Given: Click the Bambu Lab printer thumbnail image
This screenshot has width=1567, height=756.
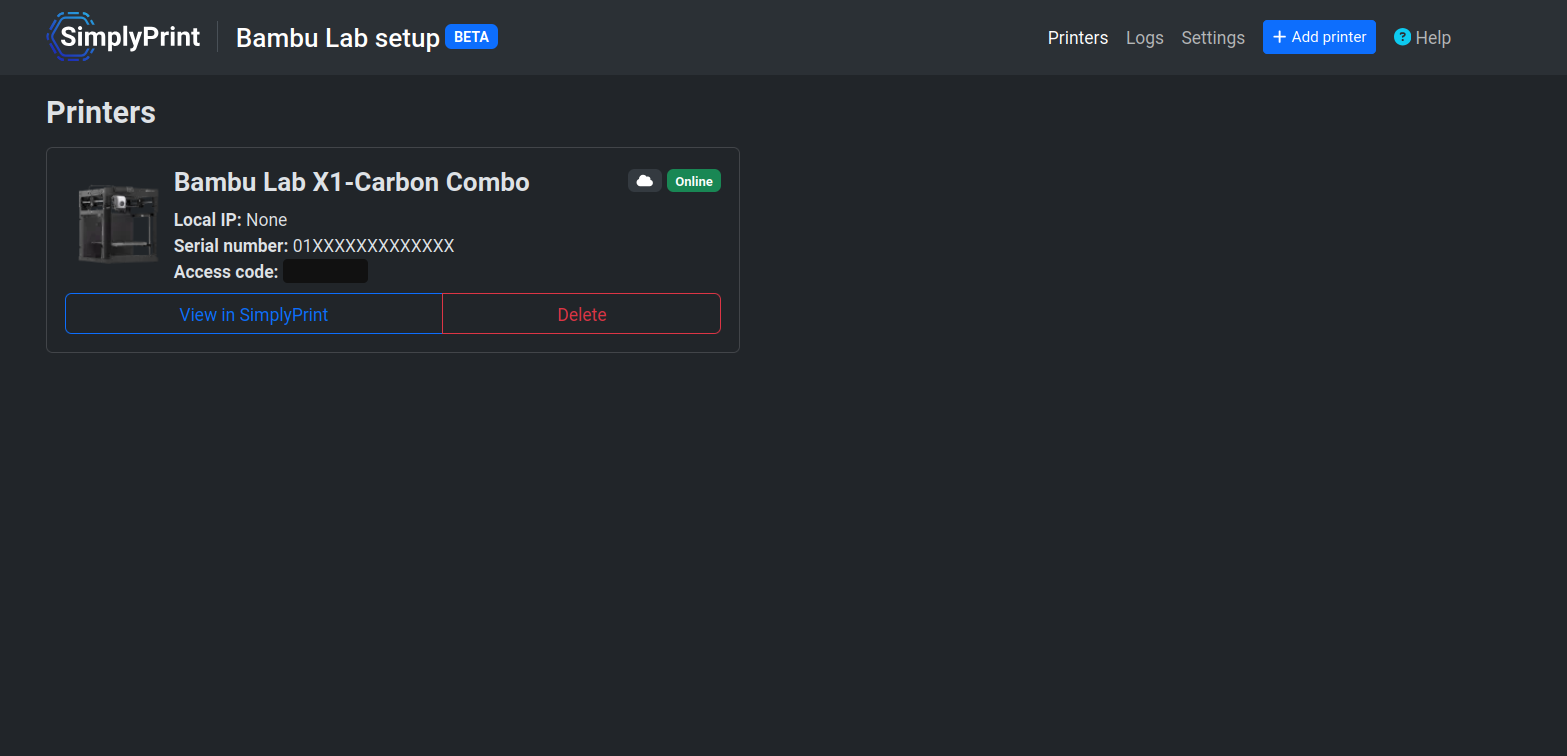Looking at the screenshot, I should pyautogui.click(x=118, y=224).
